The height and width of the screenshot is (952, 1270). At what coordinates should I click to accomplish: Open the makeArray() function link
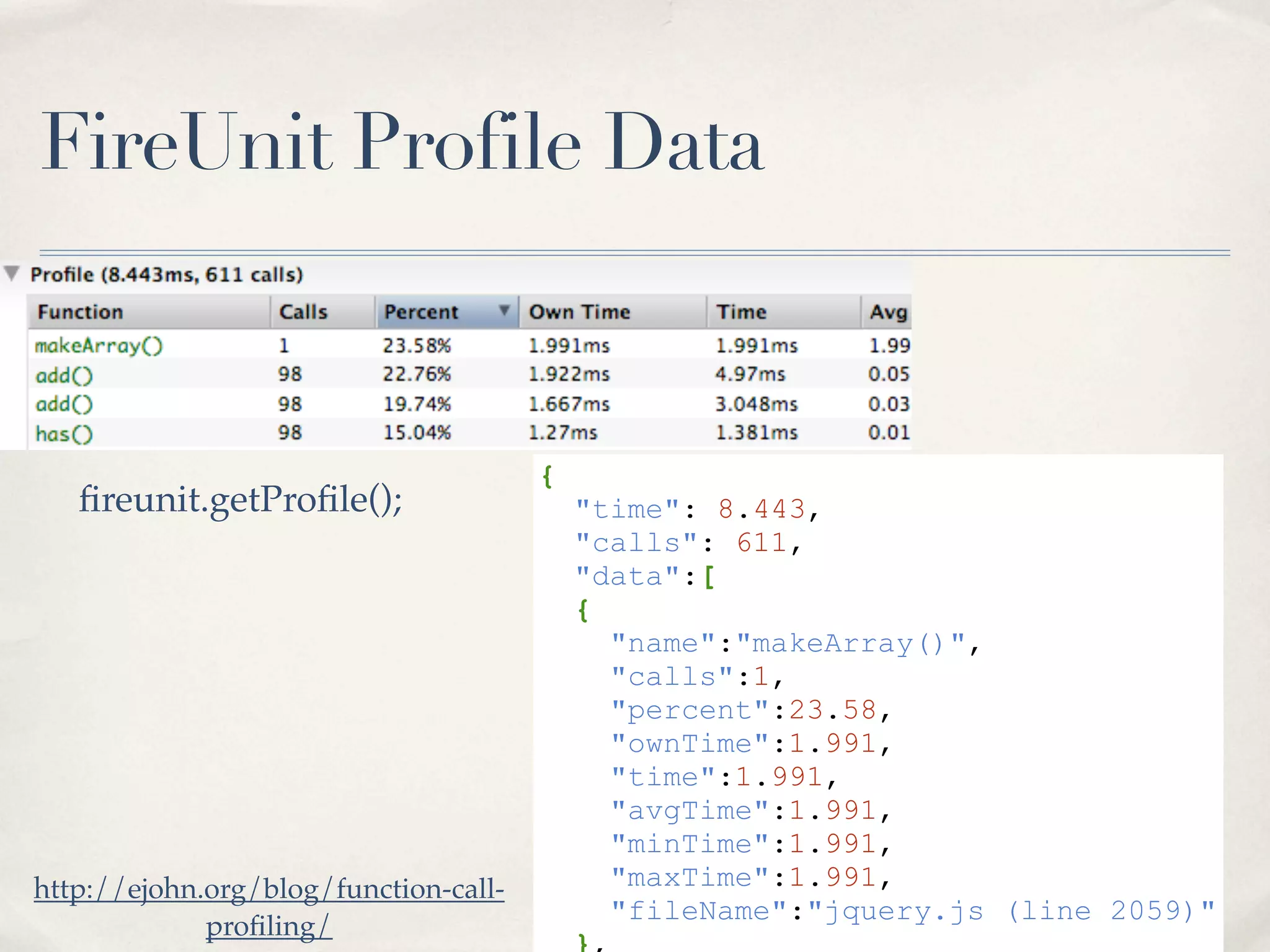[x=99, y=346]
